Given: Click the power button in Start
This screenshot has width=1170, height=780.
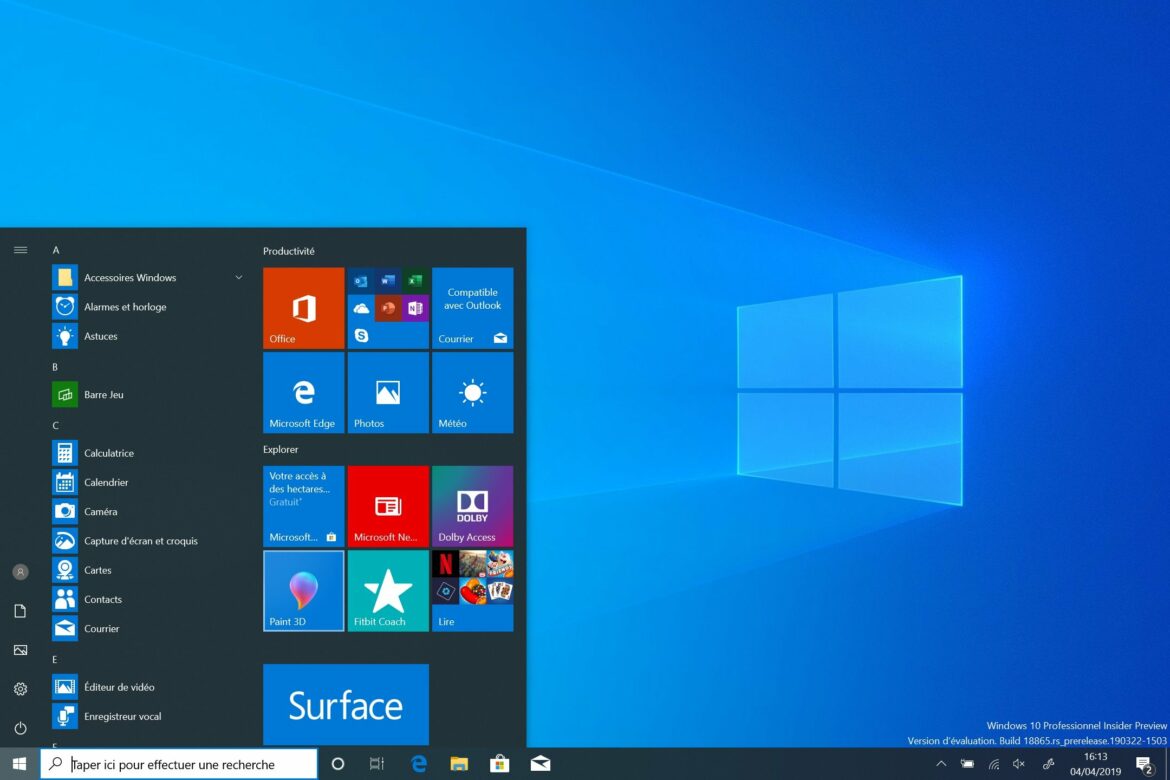Looking at the screenshot, I should coord(20,728).
